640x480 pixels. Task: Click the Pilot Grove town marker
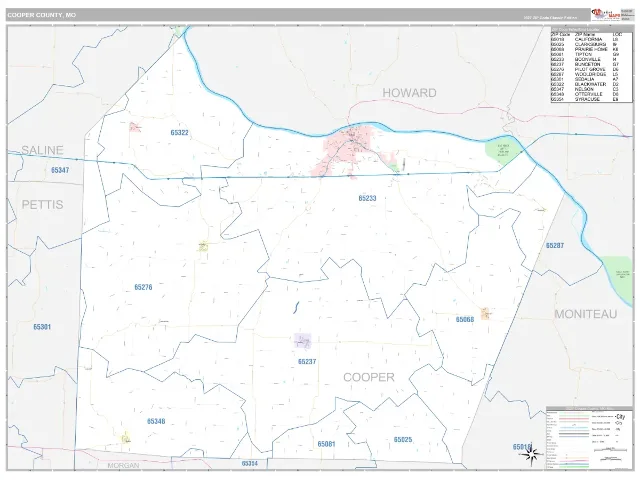pos(203,245)
